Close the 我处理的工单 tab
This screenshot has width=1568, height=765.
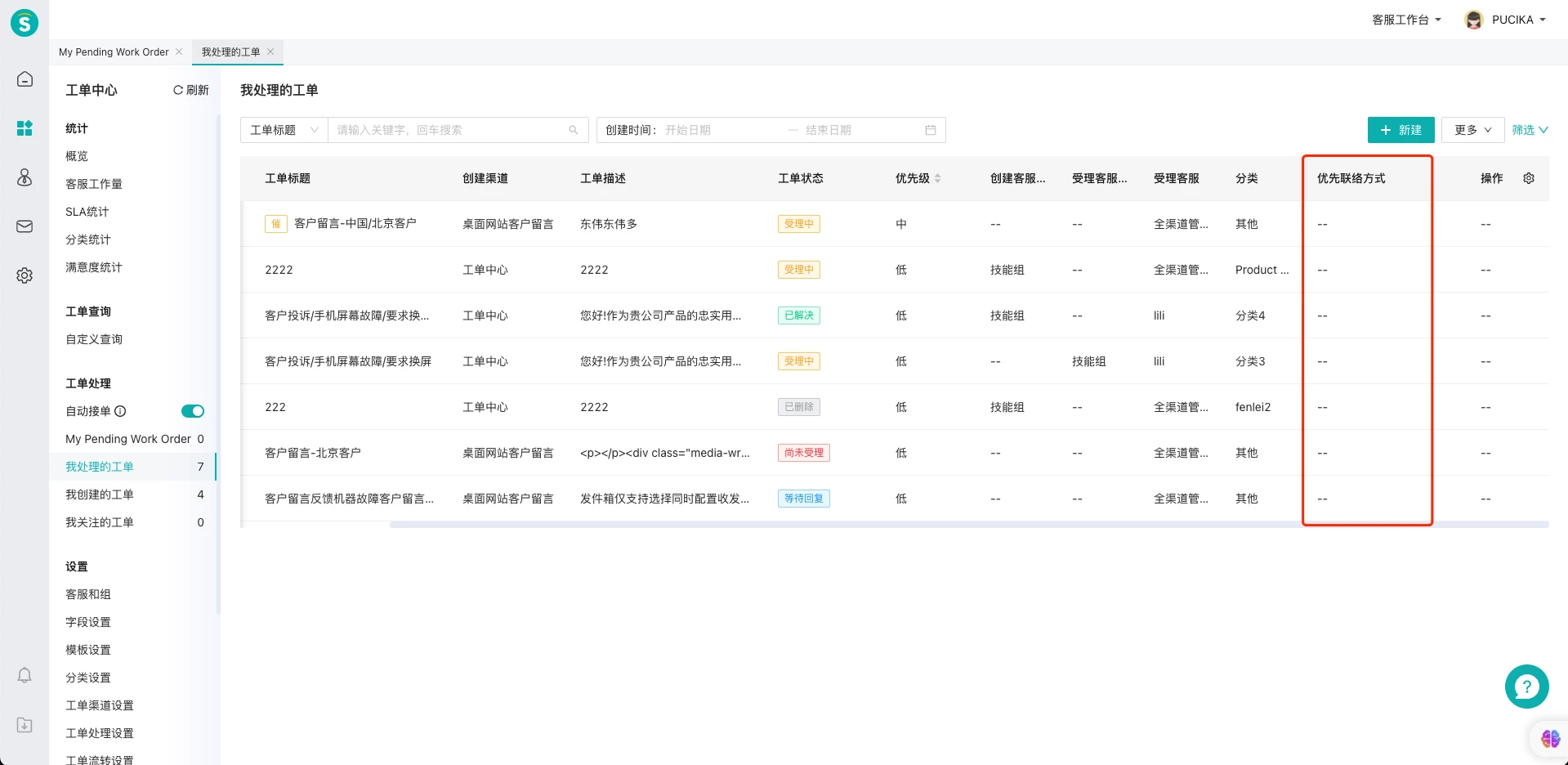point(270,51)
